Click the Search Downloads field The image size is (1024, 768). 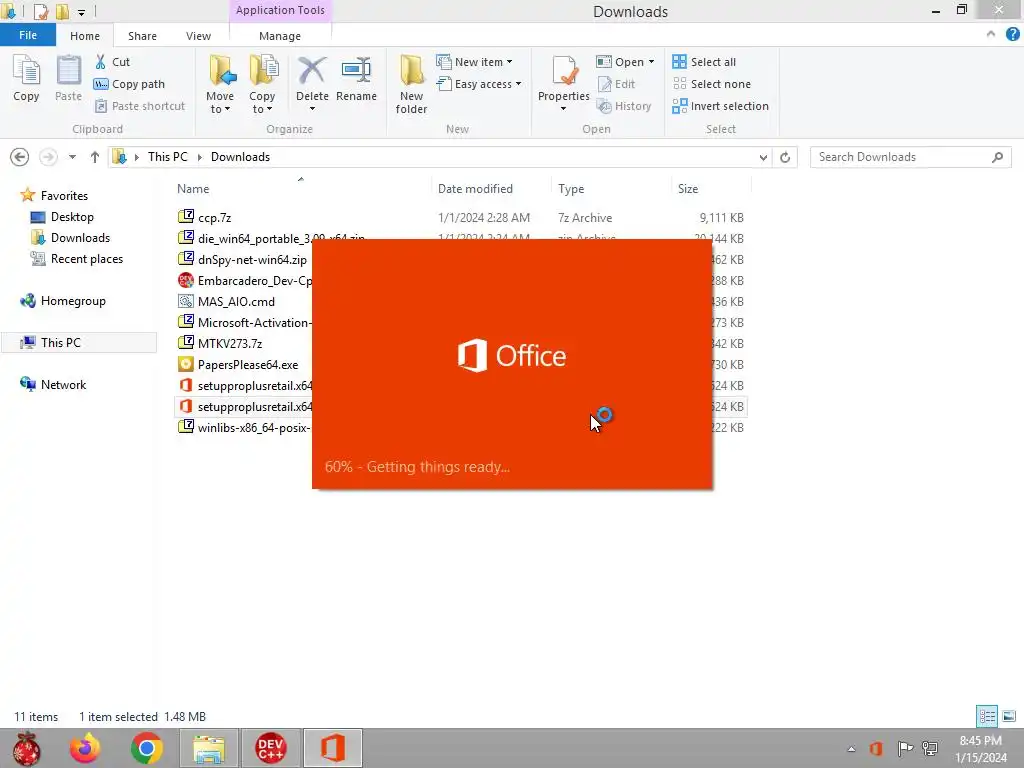tap(910, 157)
